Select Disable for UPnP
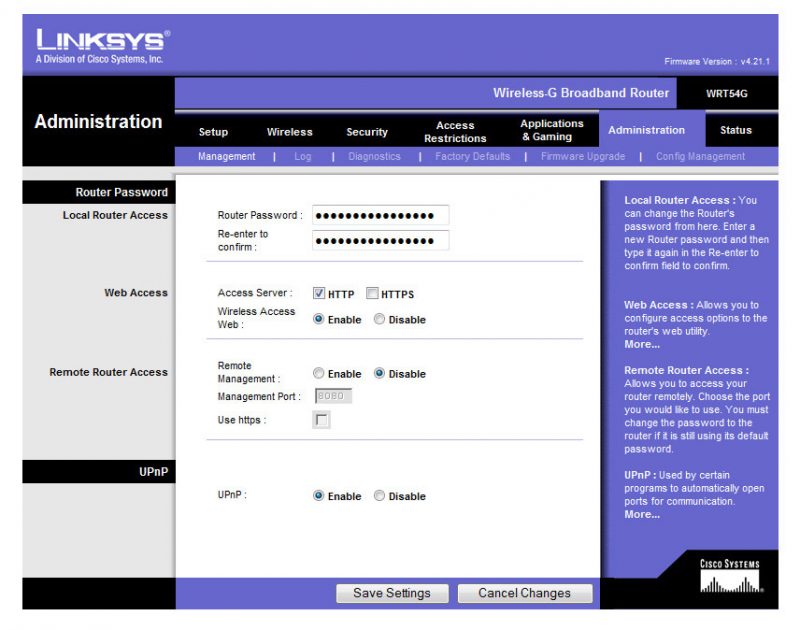800x630 pixels. tap(379, 495)
